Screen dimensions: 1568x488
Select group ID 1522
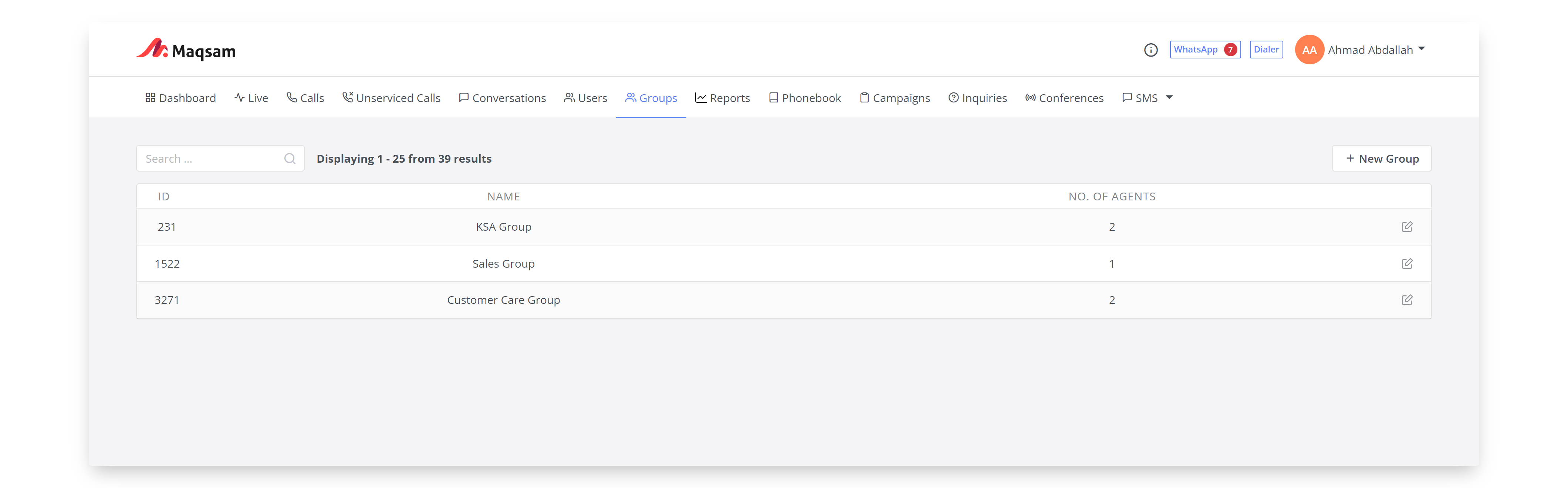tap(167, 264)
